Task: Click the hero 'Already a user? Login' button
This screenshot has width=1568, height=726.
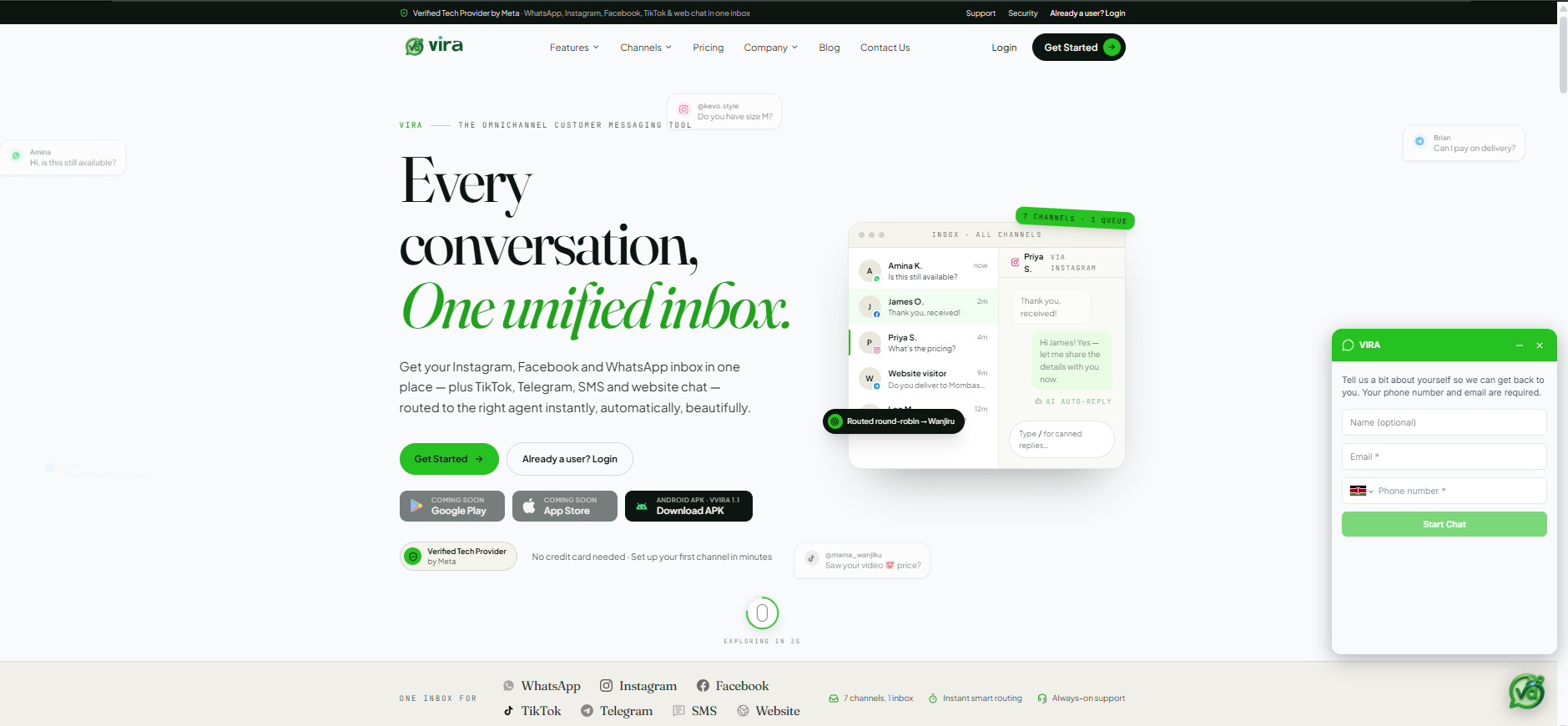Action: click(x=570, y=459)
